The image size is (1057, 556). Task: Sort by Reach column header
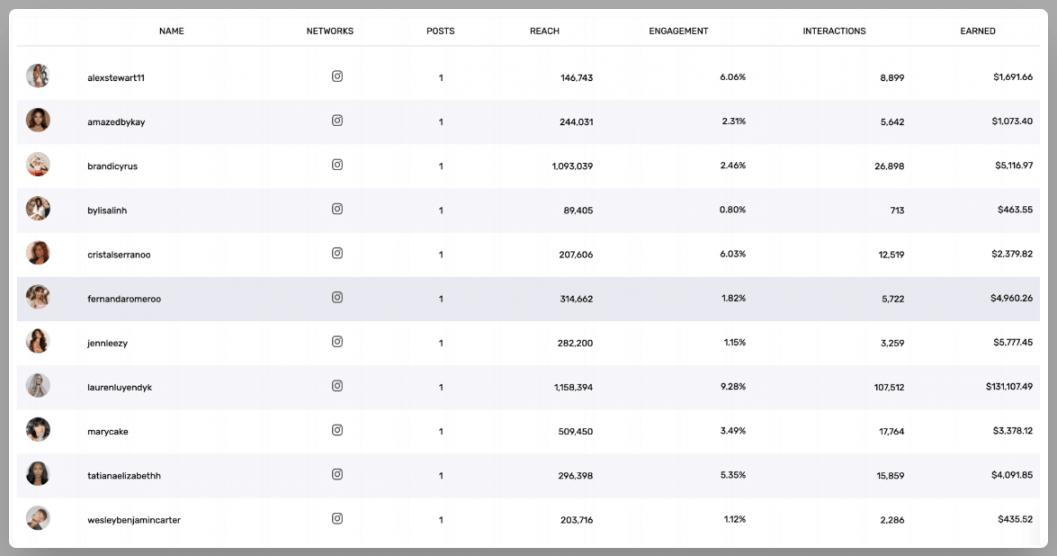pyautogui.click(x=544, y=31)
